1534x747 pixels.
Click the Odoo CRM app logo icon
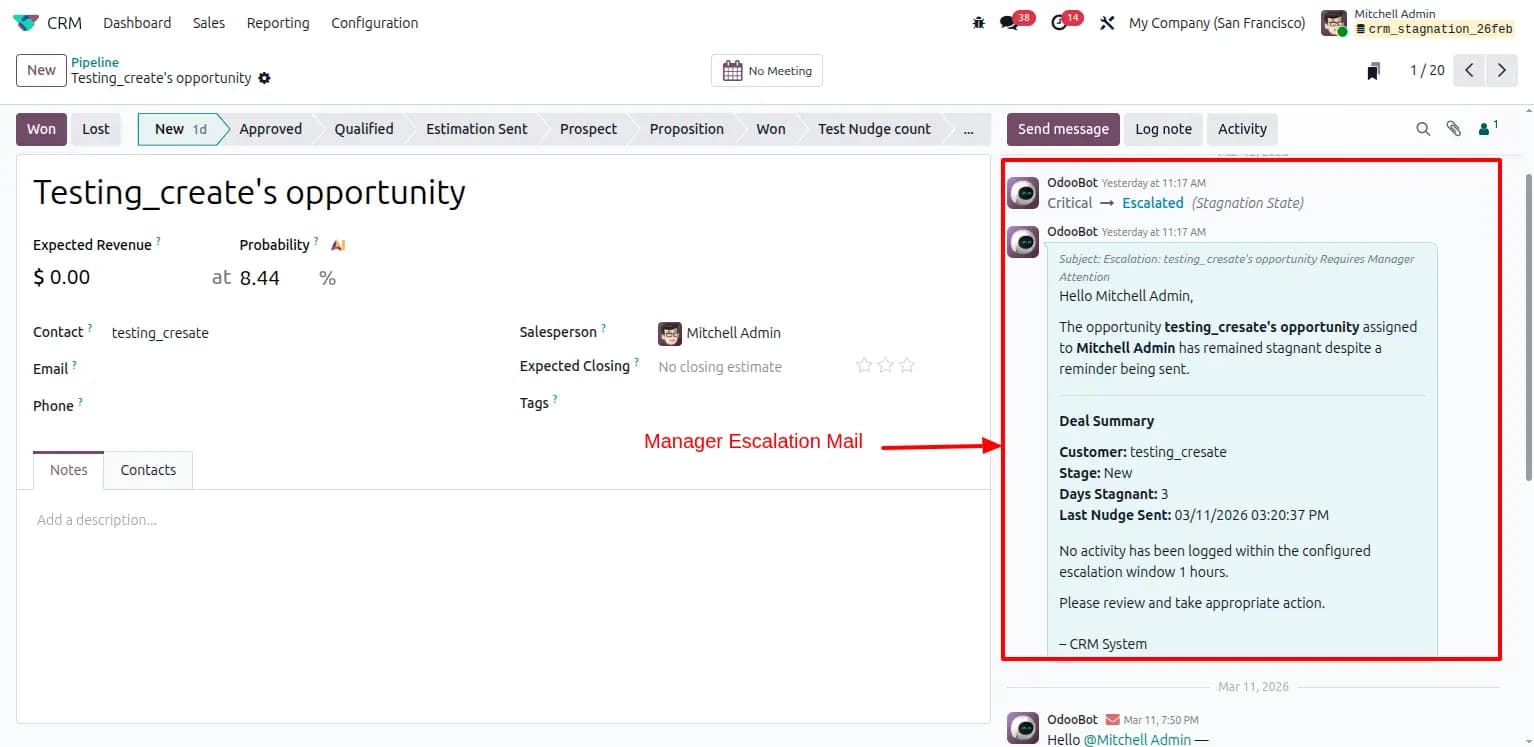[x=26, y=22]
